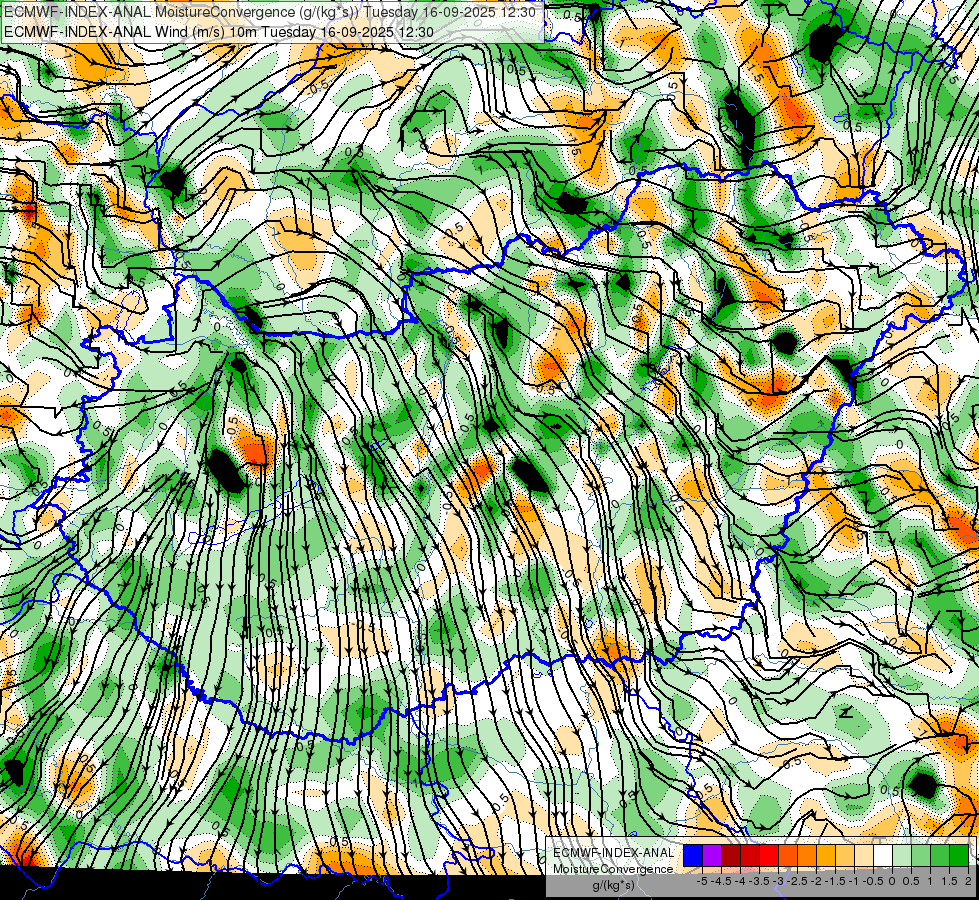Click the -5 tick label in legend

(702, 881)
